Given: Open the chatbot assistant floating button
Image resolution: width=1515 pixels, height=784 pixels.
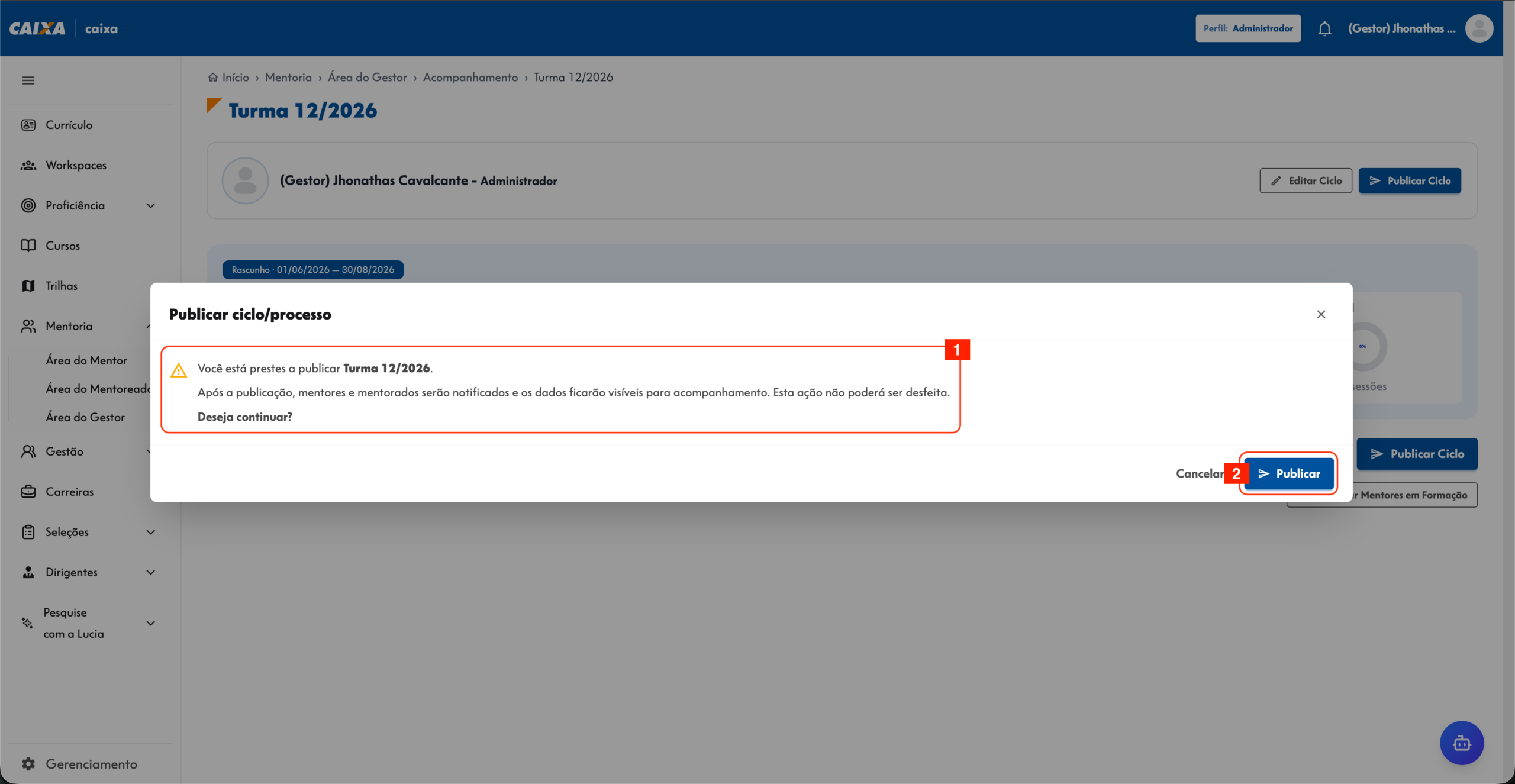Looking at the screenshot, I should (1462, 743).
